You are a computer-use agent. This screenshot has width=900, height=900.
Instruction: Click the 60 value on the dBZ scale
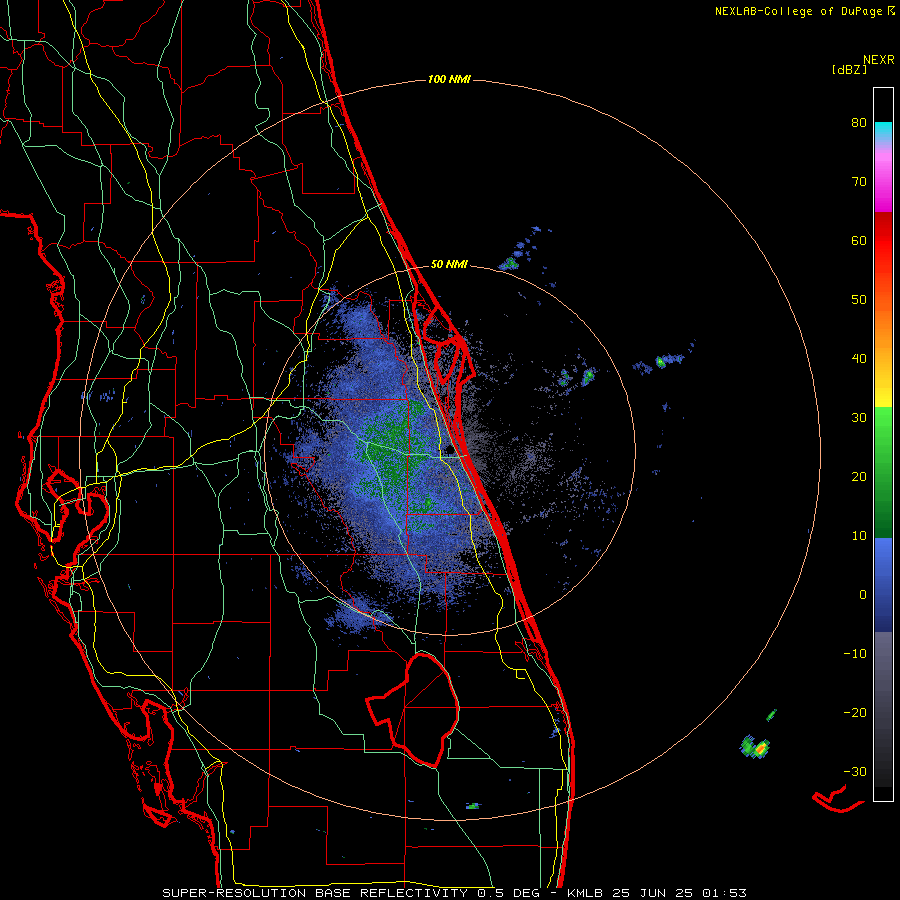pyautogui.click(x=859, y=241)
